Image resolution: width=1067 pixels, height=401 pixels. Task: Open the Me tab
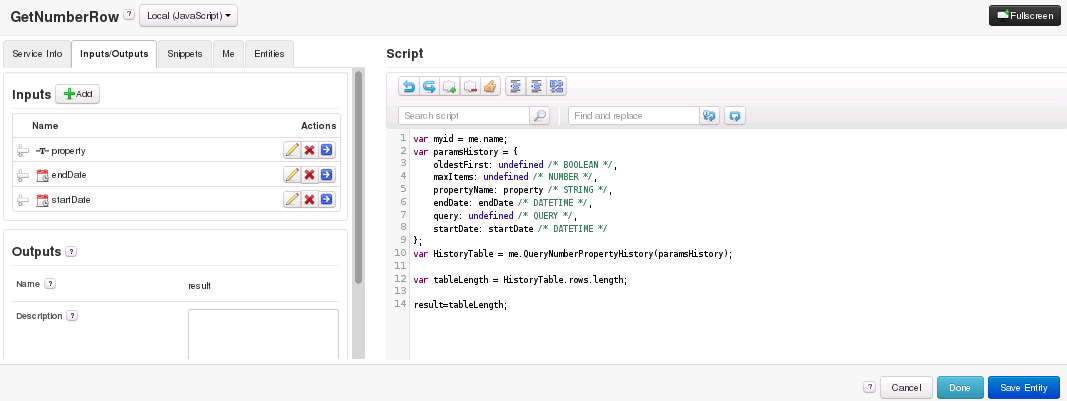(228, 54)
